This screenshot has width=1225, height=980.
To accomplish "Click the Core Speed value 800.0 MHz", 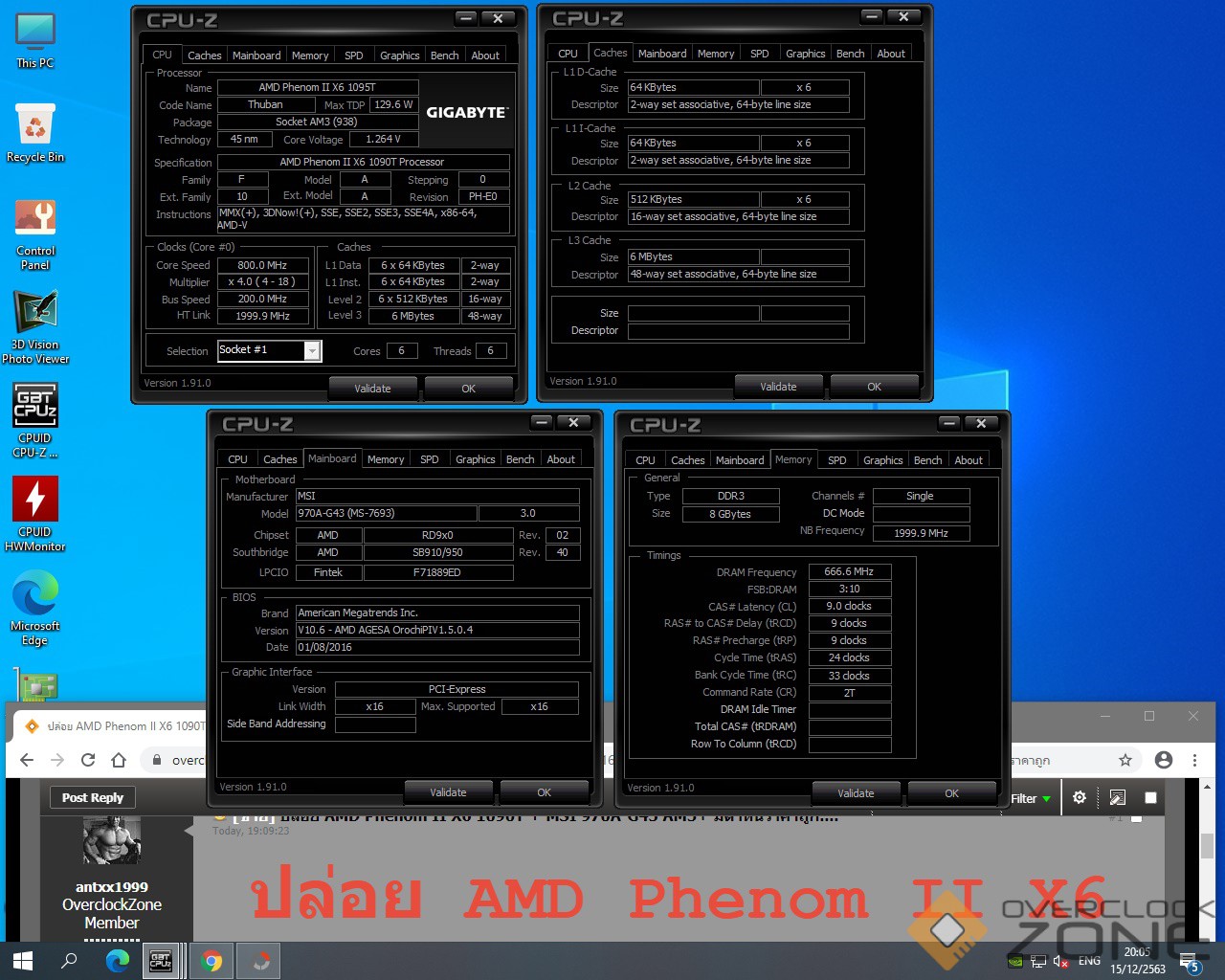I will [x=263, y=266].
